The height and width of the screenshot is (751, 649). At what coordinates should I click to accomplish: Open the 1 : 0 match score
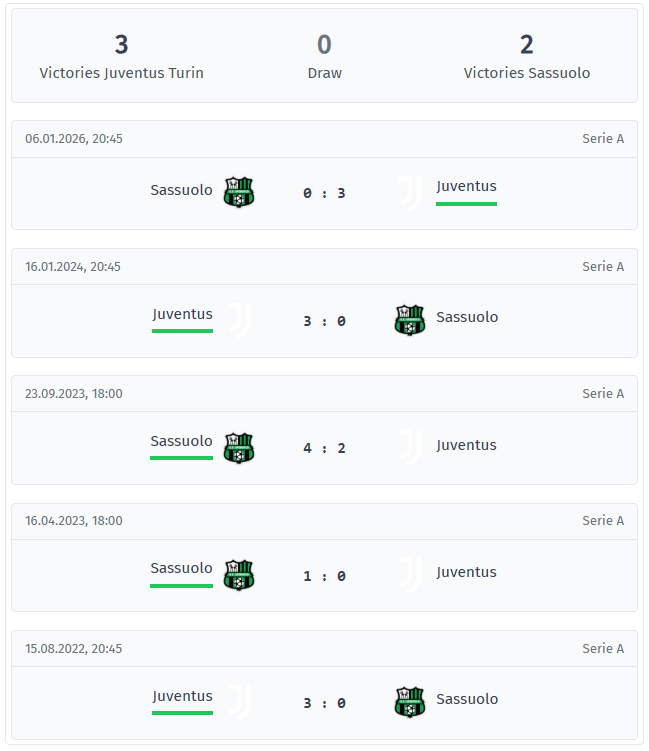[x=324, y=576]
